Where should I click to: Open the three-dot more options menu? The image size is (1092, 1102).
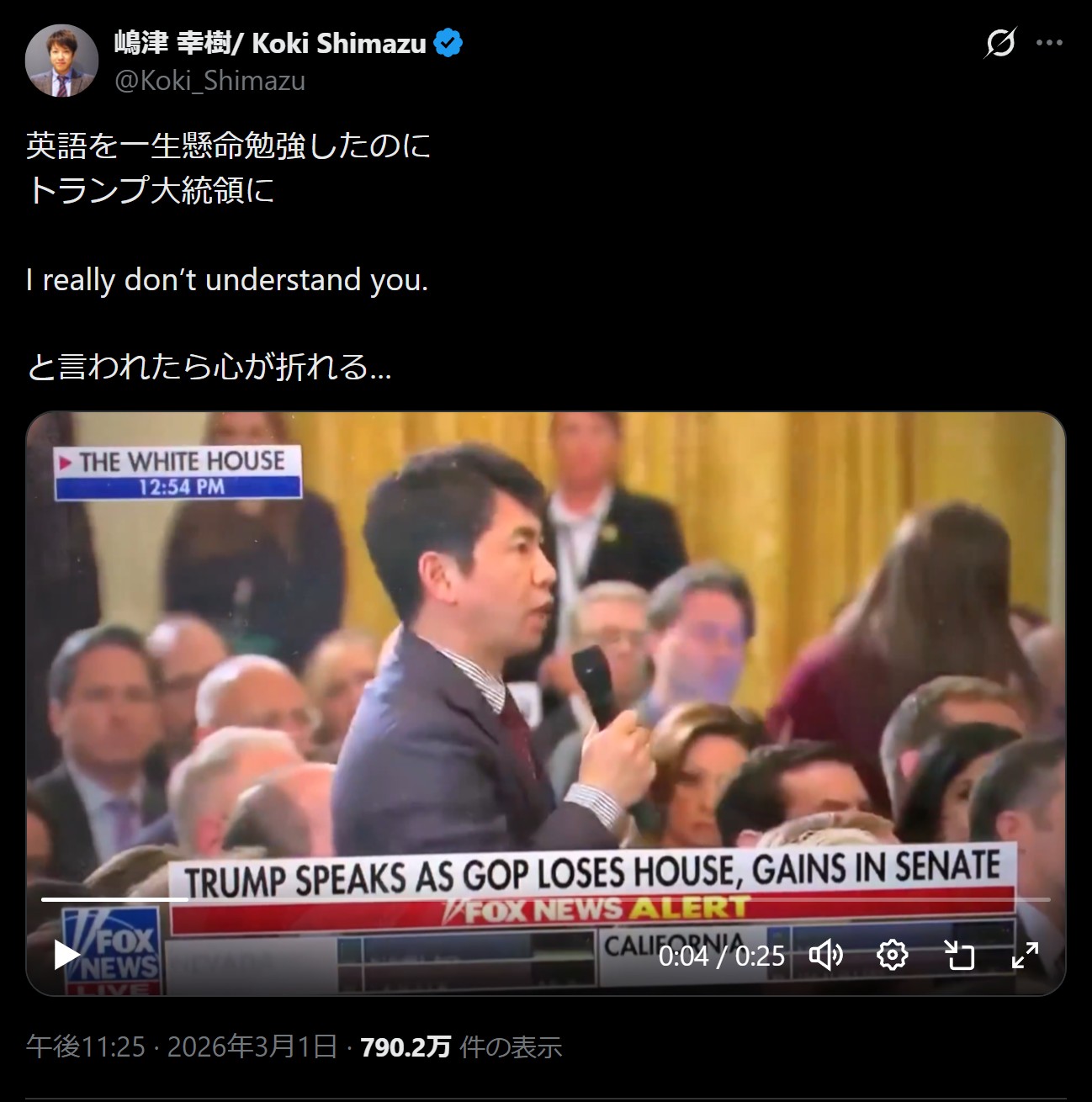point(1049,42)
